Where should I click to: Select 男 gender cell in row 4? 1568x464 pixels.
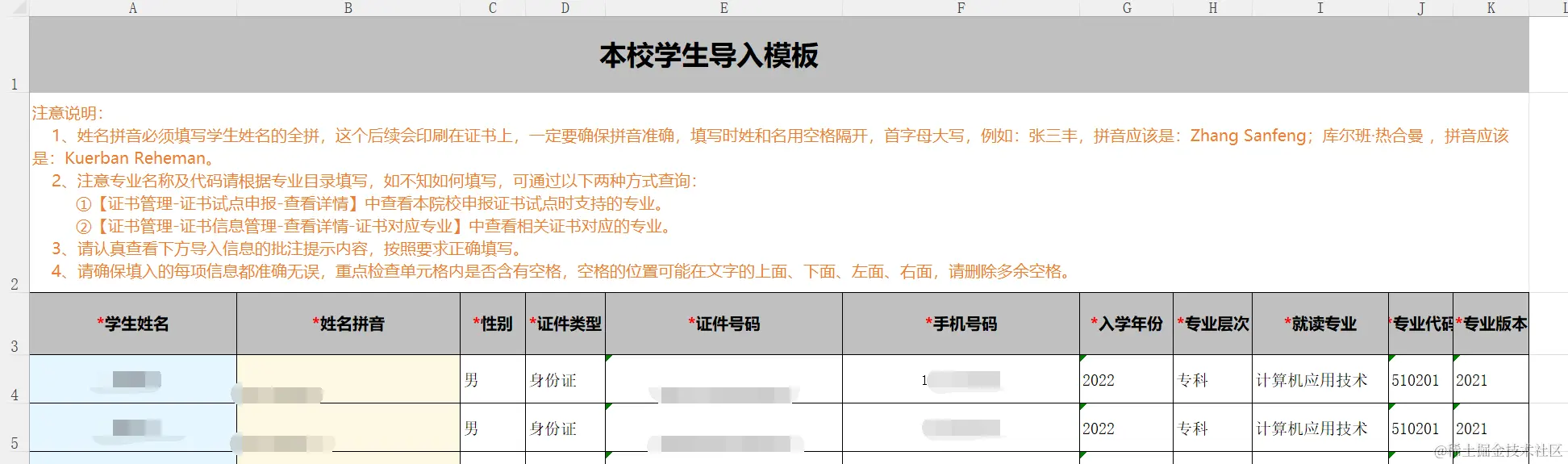tap(493, 379)
